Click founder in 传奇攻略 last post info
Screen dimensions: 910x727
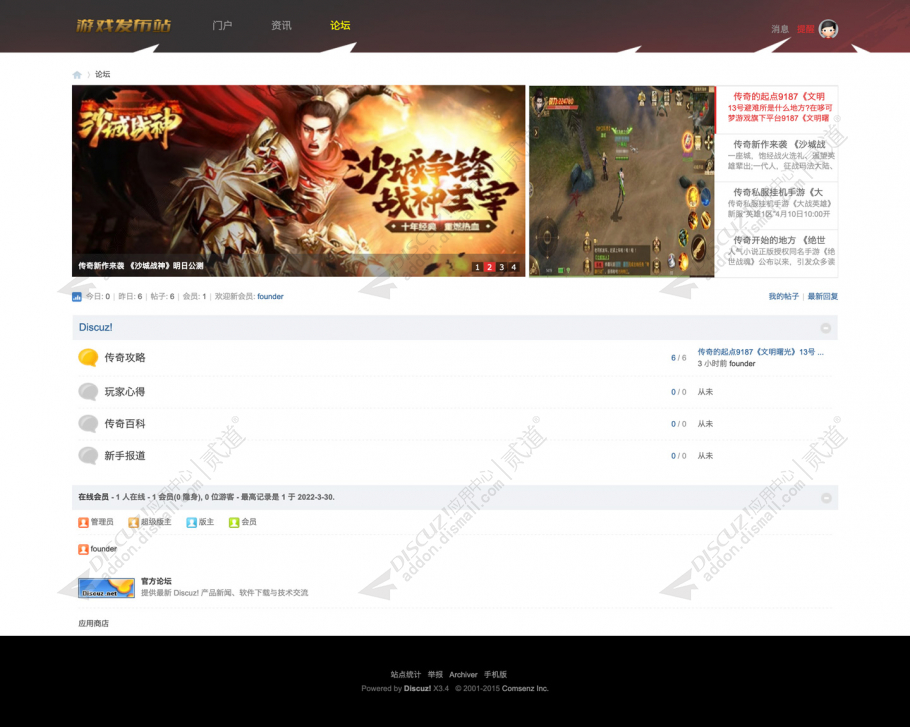click(x=742, y=364)
